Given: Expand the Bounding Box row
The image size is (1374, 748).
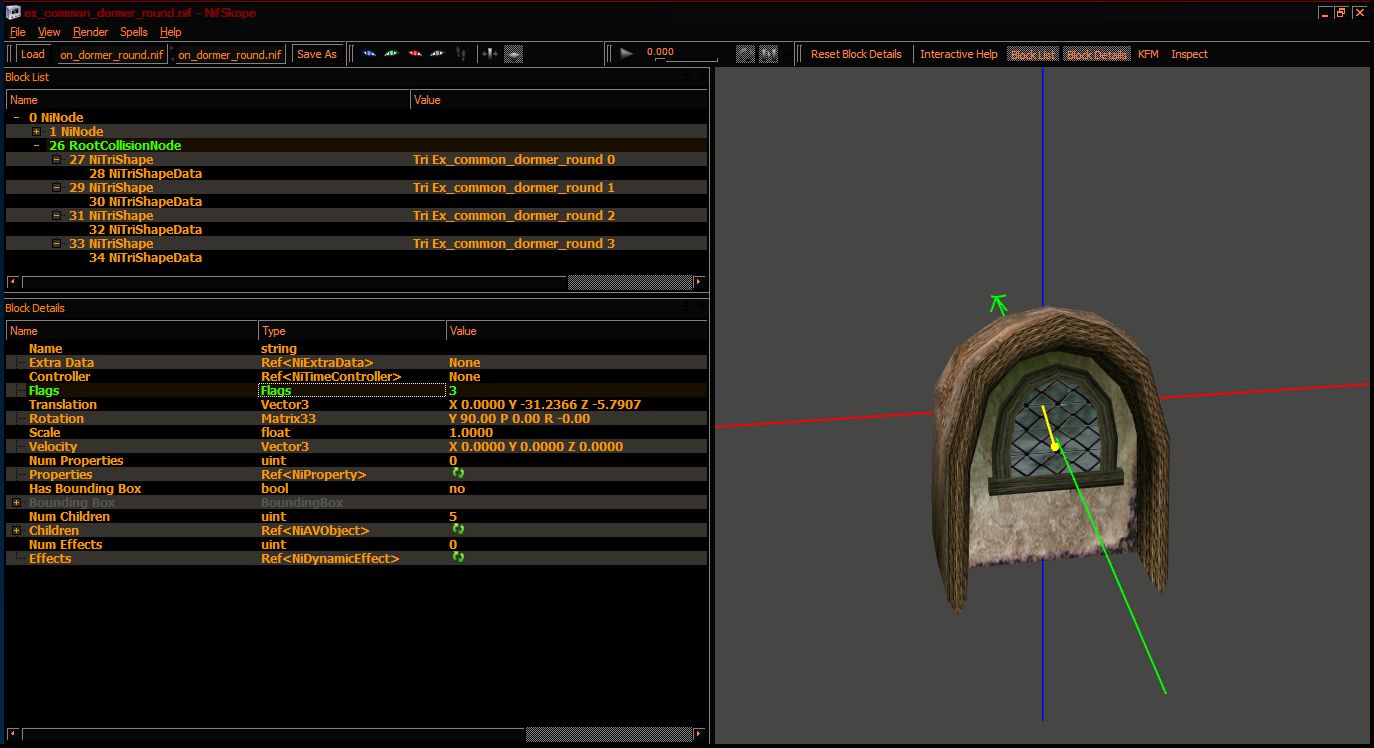Looking at the screenshot, I should point(17,502).
